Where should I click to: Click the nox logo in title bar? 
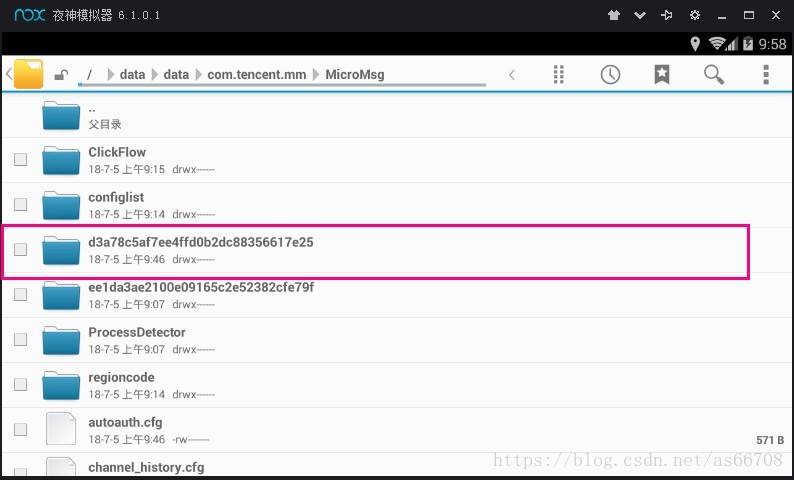coord(30,15)
